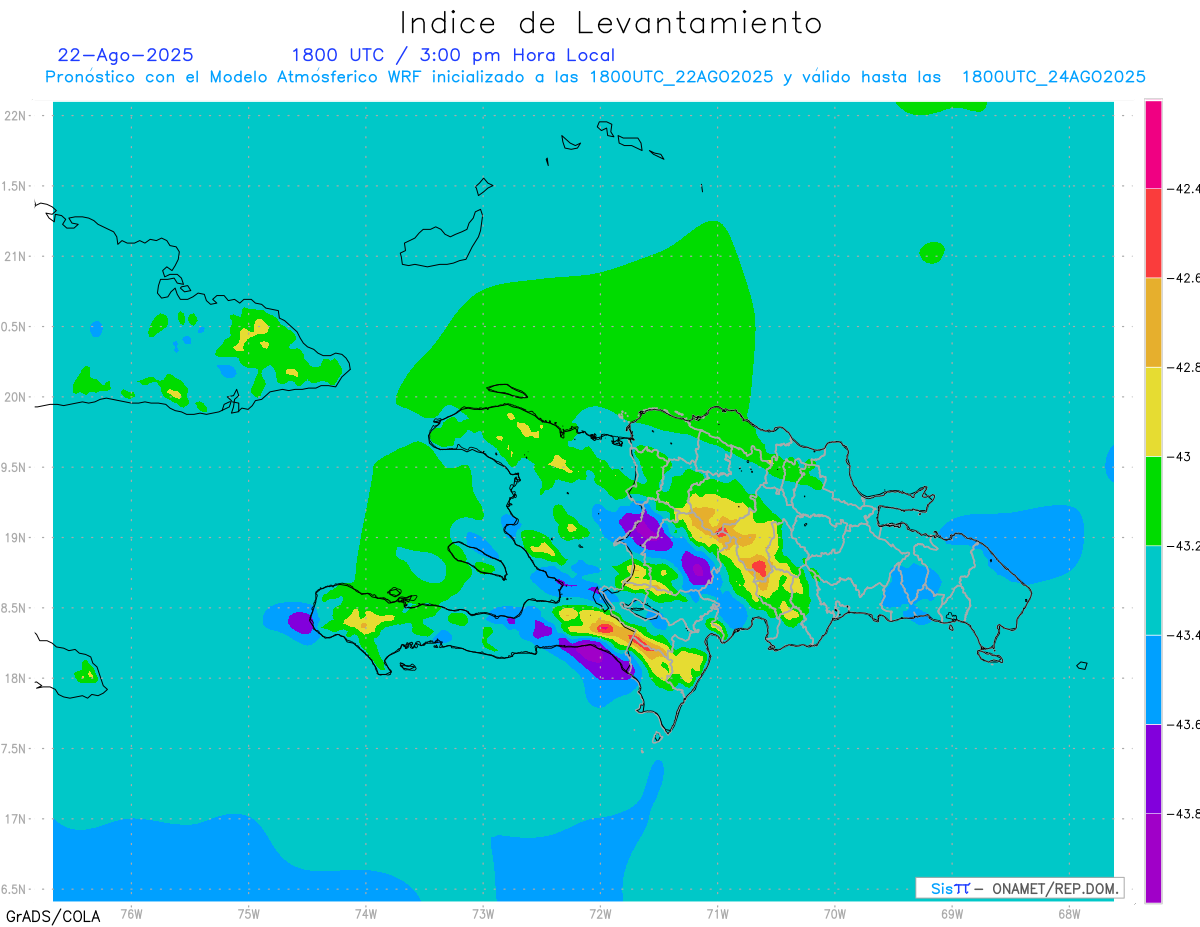Select the date text "22-Ago-2025"

click(125, 55)
